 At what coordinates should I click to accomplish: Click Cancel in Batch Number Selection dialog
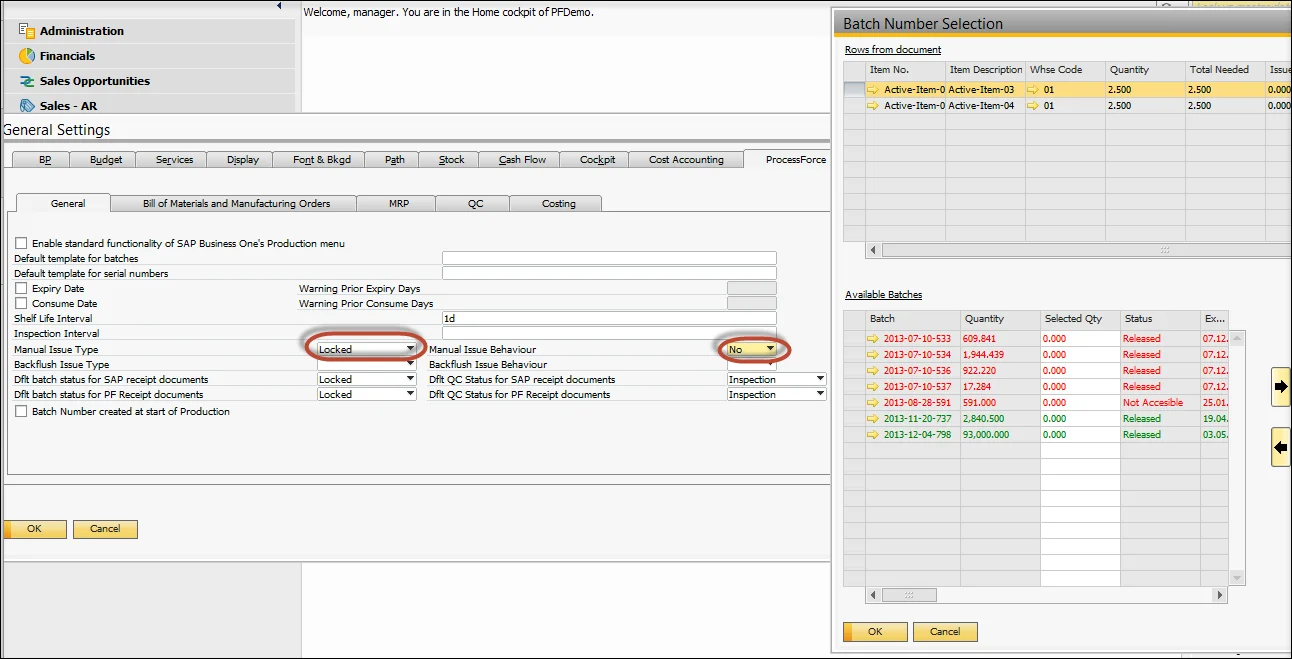(x=944, y=632)
